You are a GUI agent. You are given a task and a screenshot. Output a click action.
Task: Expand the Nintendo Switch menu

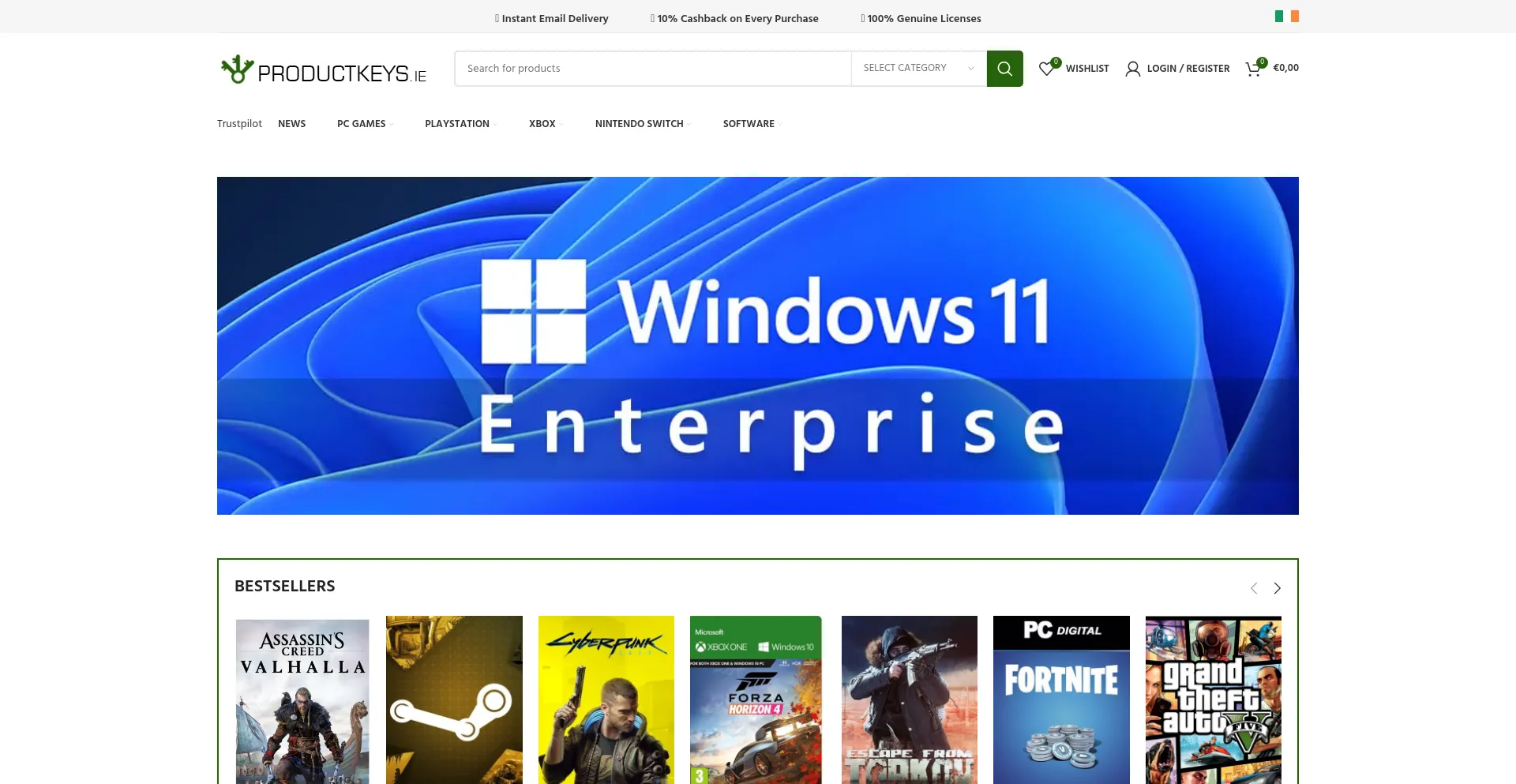point(643,124)
